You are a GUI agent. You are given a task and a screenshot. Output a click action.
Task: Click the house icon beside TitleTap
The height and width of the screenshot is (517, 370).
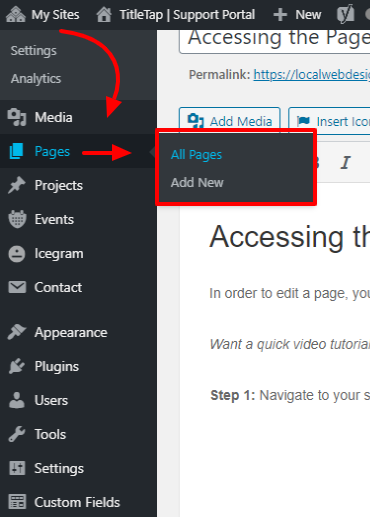click(x=104, y=15)
